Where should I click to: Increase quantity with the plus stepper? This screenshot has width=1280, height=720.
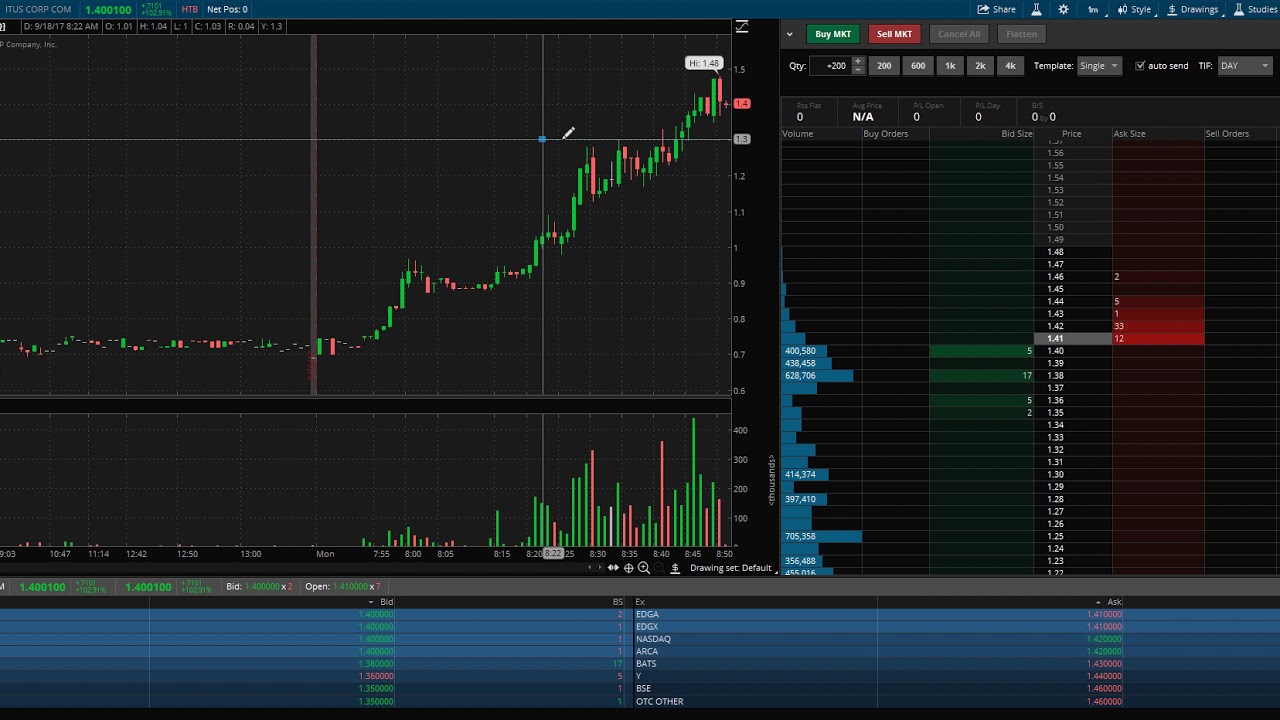click(x=857, y=62)
